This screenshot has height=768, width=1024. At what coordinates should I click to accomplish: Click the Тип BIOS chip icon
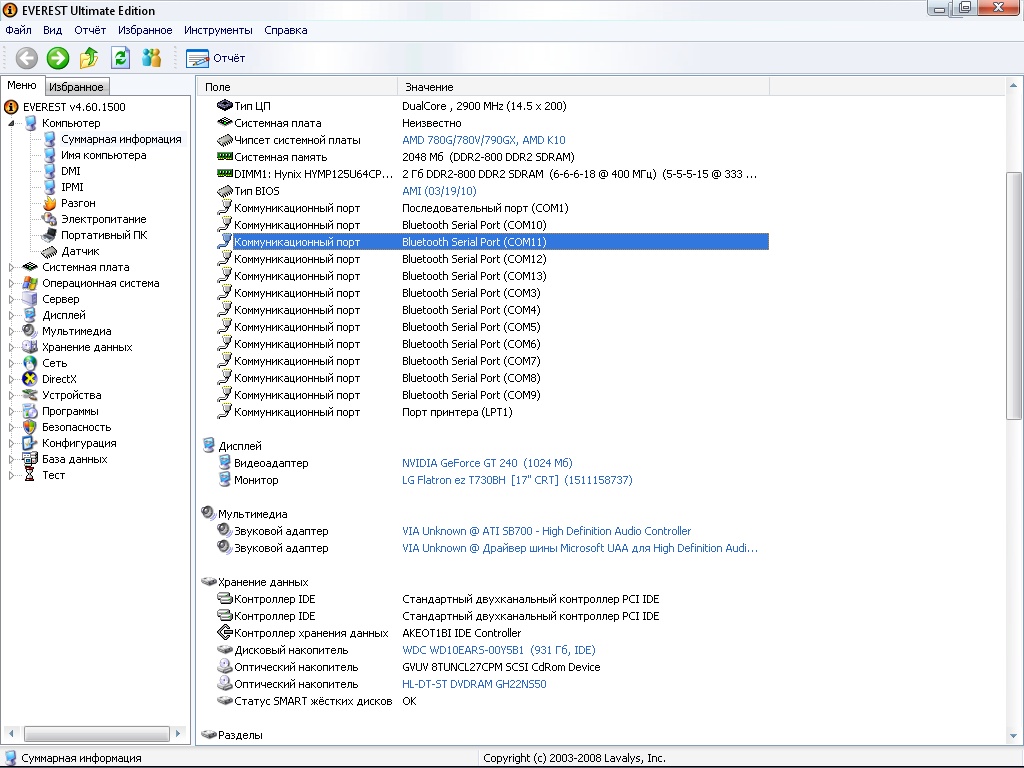click(225, 191)
